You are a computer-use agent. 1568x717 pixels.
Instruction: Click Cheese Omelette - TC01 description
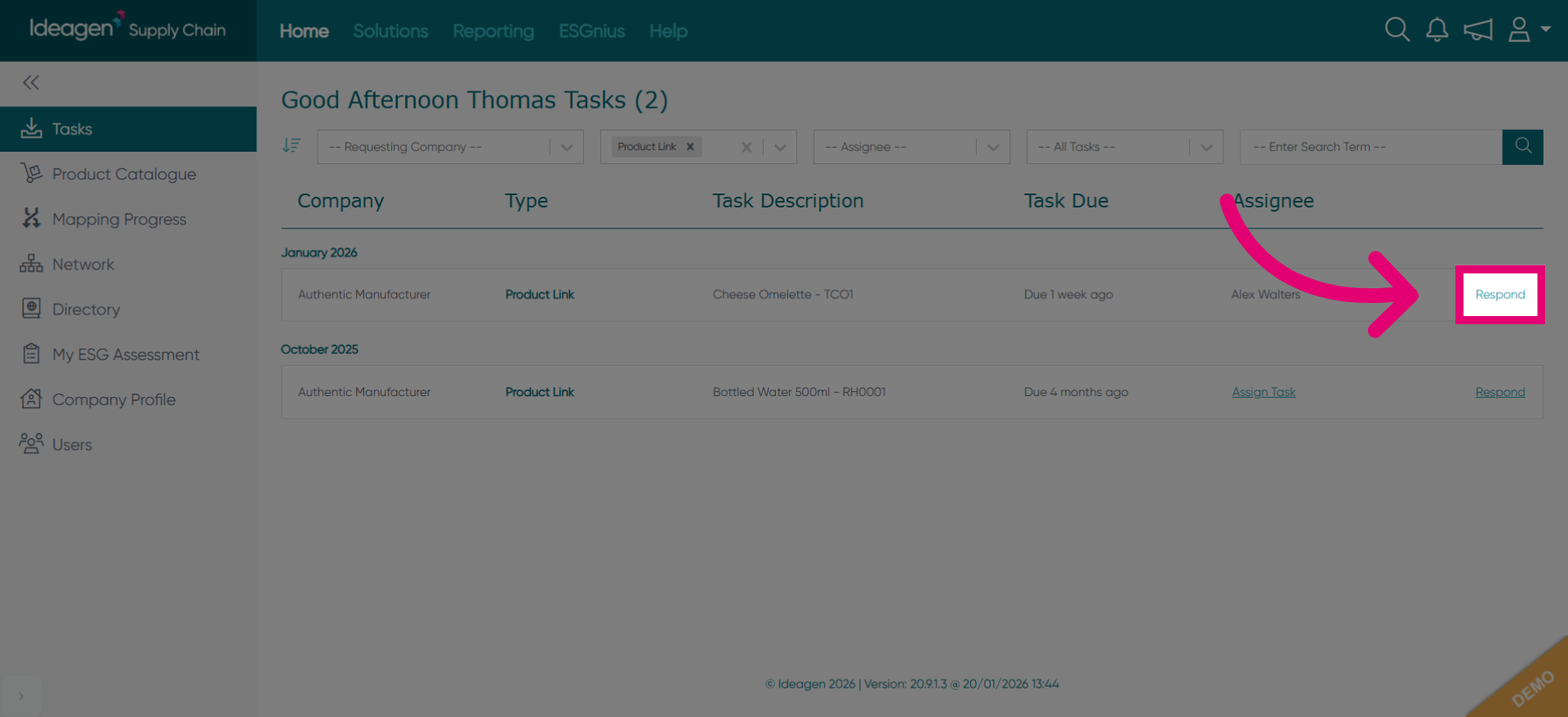coord(783,294)
